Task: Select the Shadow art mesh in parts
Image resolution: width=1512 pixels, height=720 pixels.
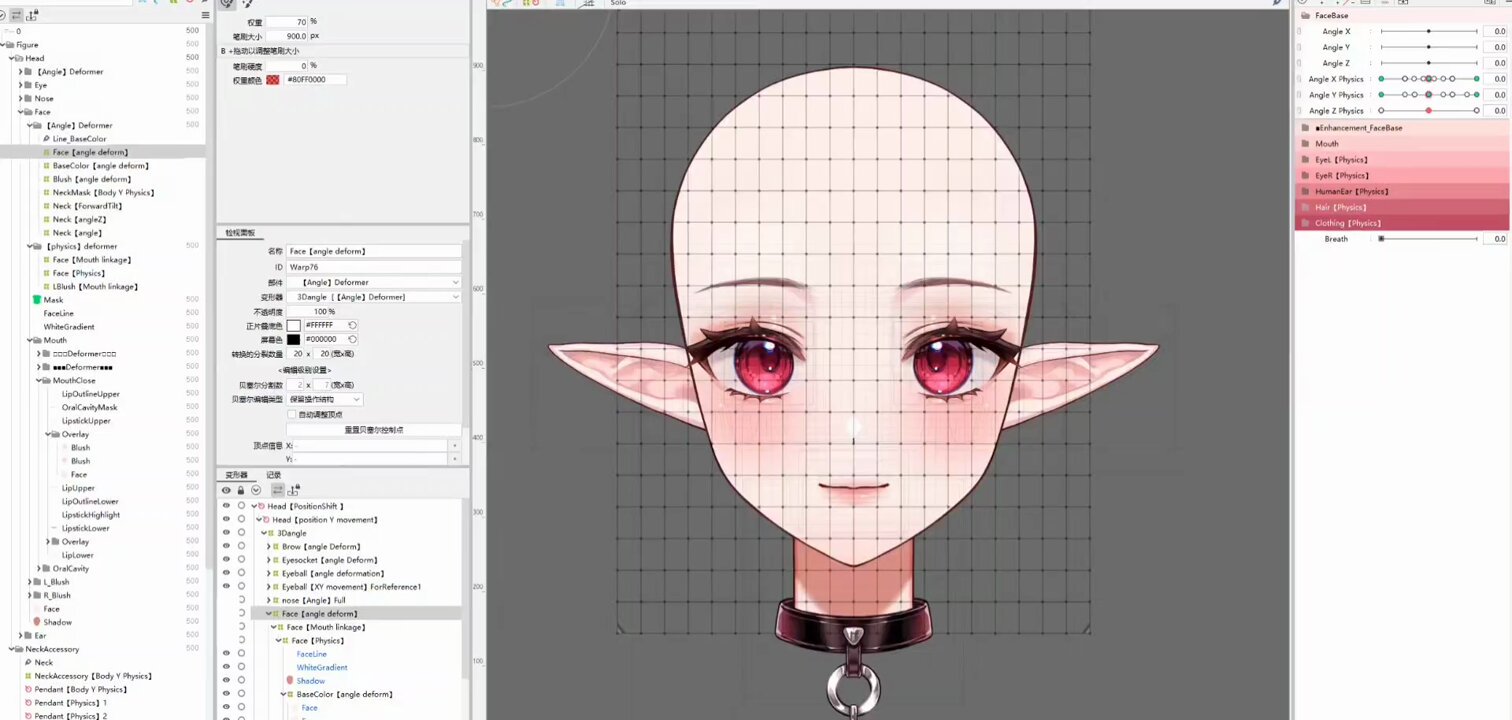Action: tap(57, 622)
